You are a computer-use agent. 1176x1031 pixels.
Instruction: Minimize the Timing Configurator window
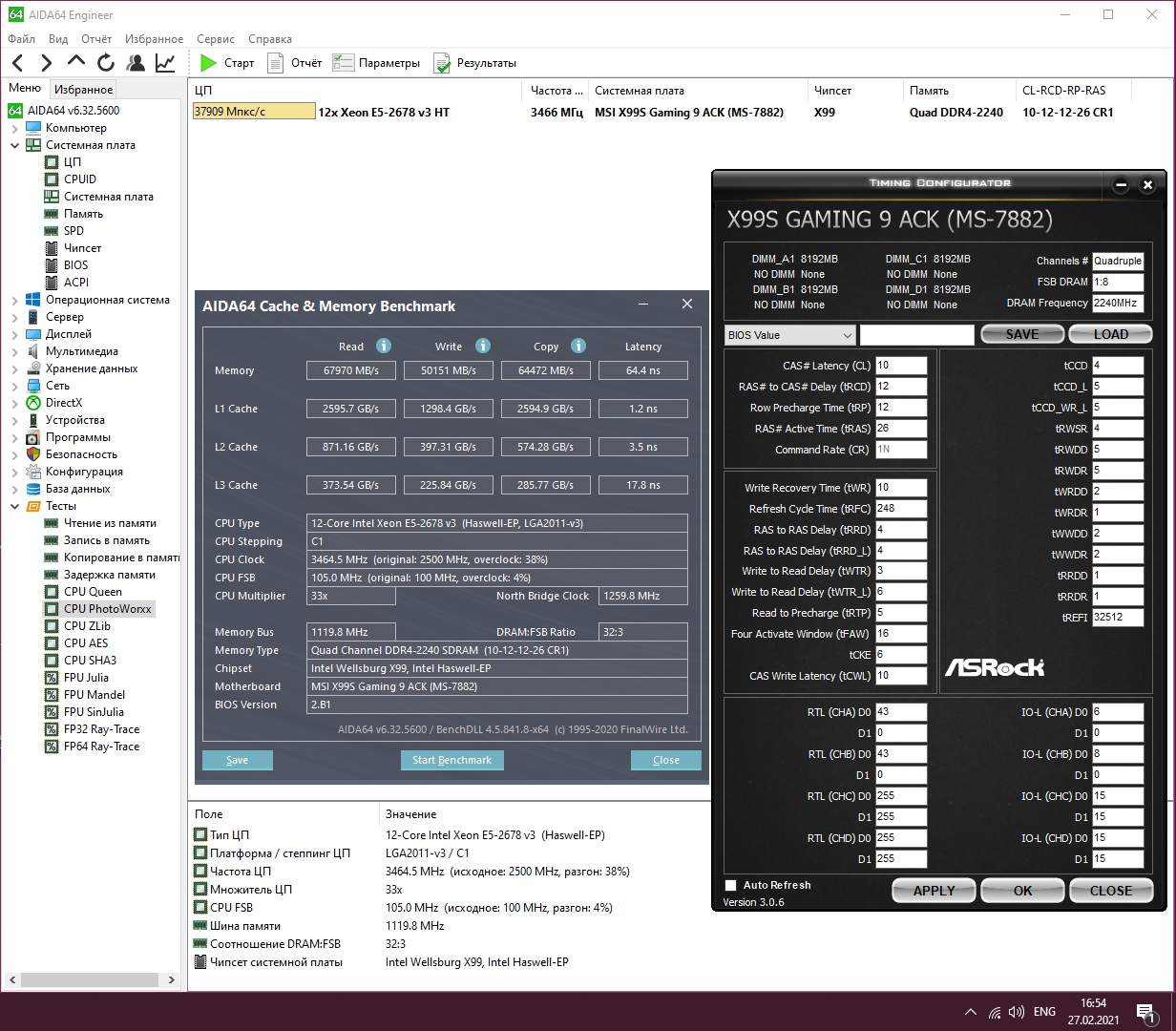(1122, 184)
